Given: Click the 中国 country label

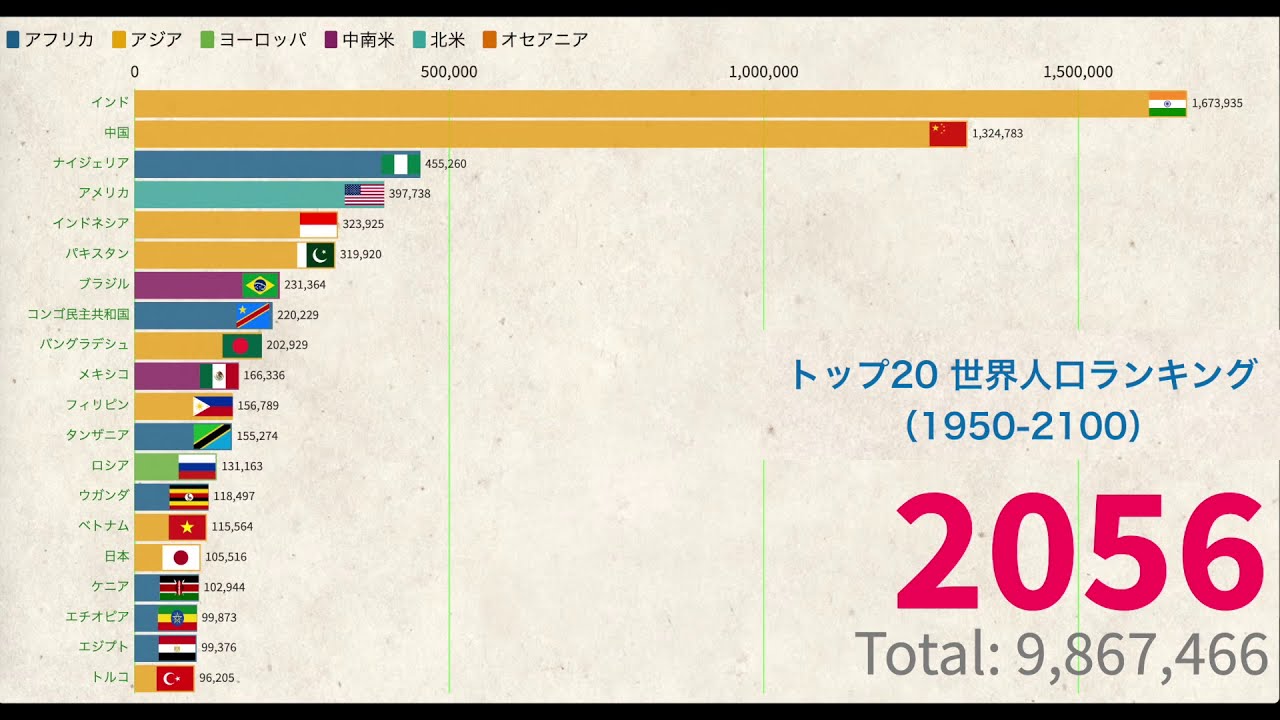Looking at the screenshot, I should click(x=117, y=132).
